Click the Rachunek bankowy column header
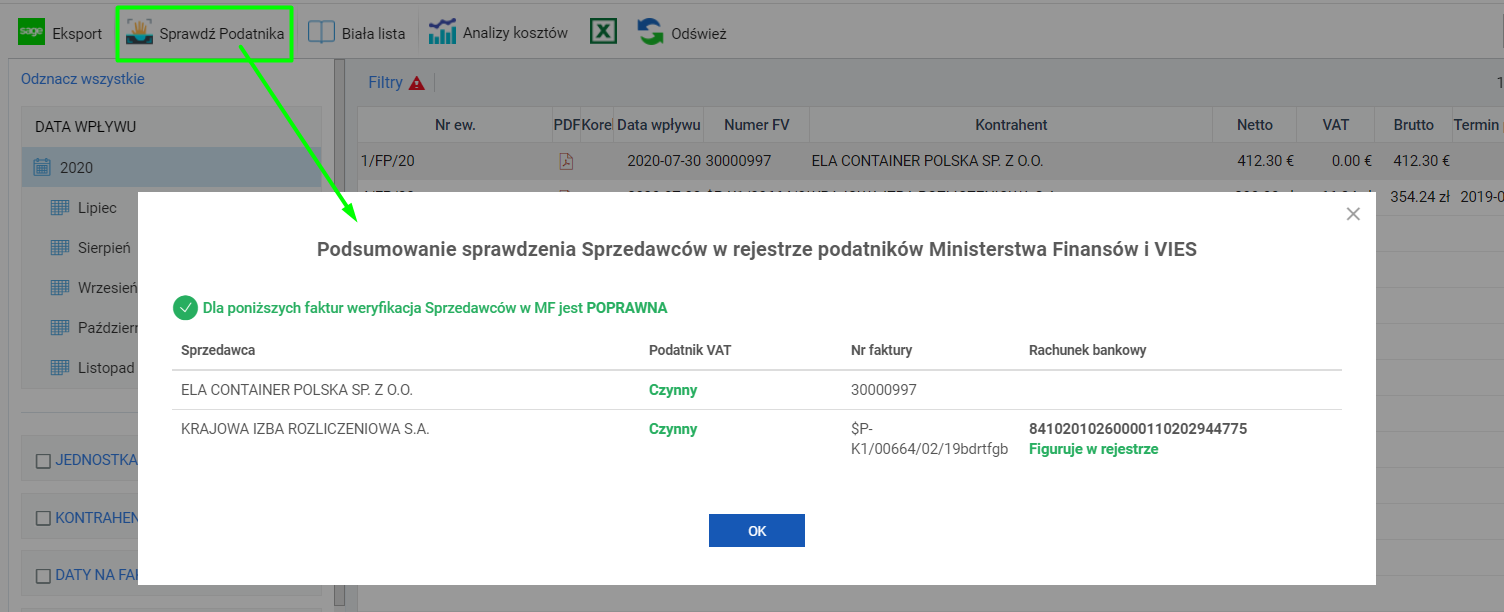Viewport: 1504px width, 612px height. coord(1087,350)
